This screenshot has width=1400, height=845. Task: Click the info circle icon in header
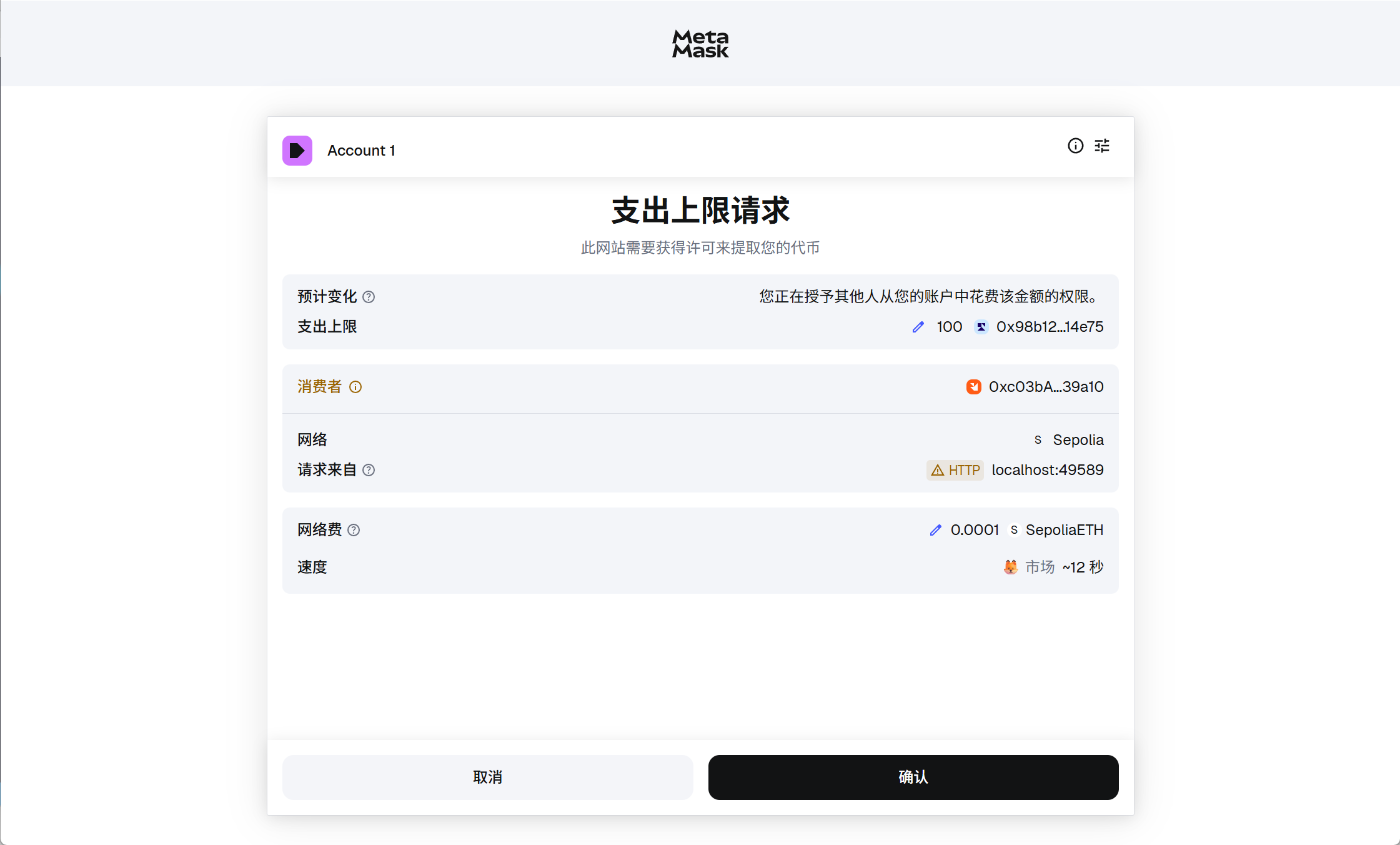pos(1075,146)
